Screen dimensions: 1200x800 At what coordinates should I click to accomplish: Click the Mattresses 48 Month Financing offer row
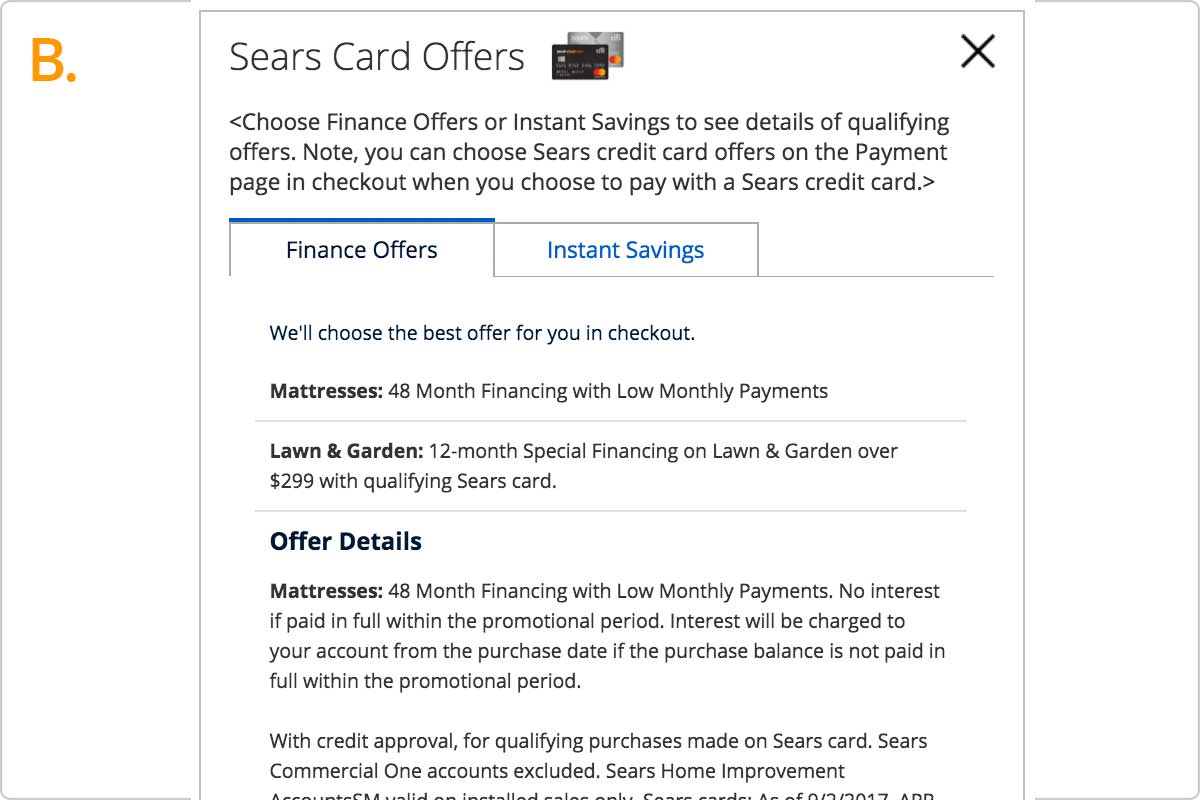click(611, 391)
